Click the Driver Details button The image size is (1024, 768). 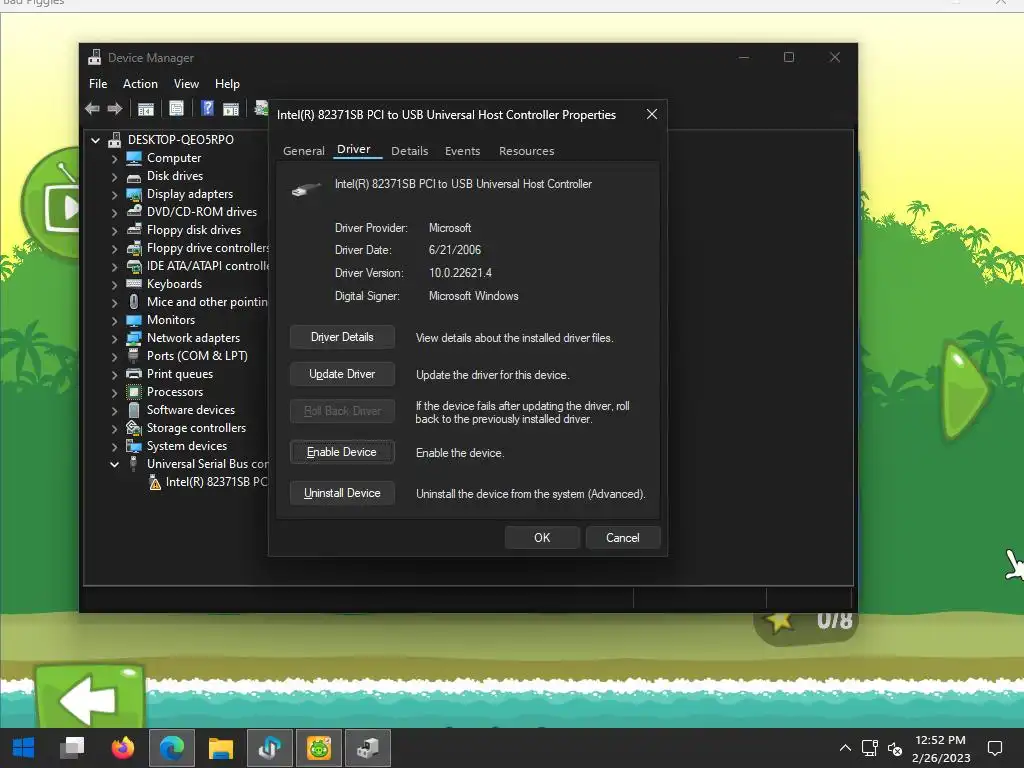pos(342,337)
